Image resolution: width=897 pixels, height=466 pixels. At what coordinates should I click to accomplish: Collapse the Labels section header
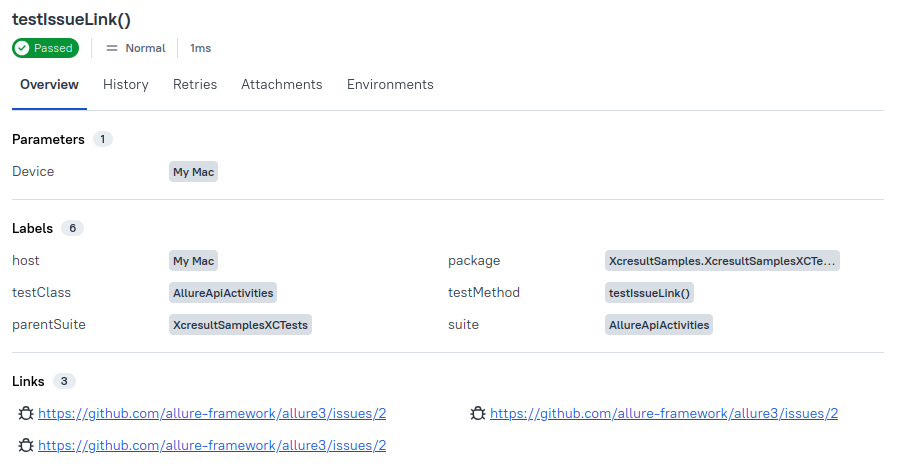32,228
